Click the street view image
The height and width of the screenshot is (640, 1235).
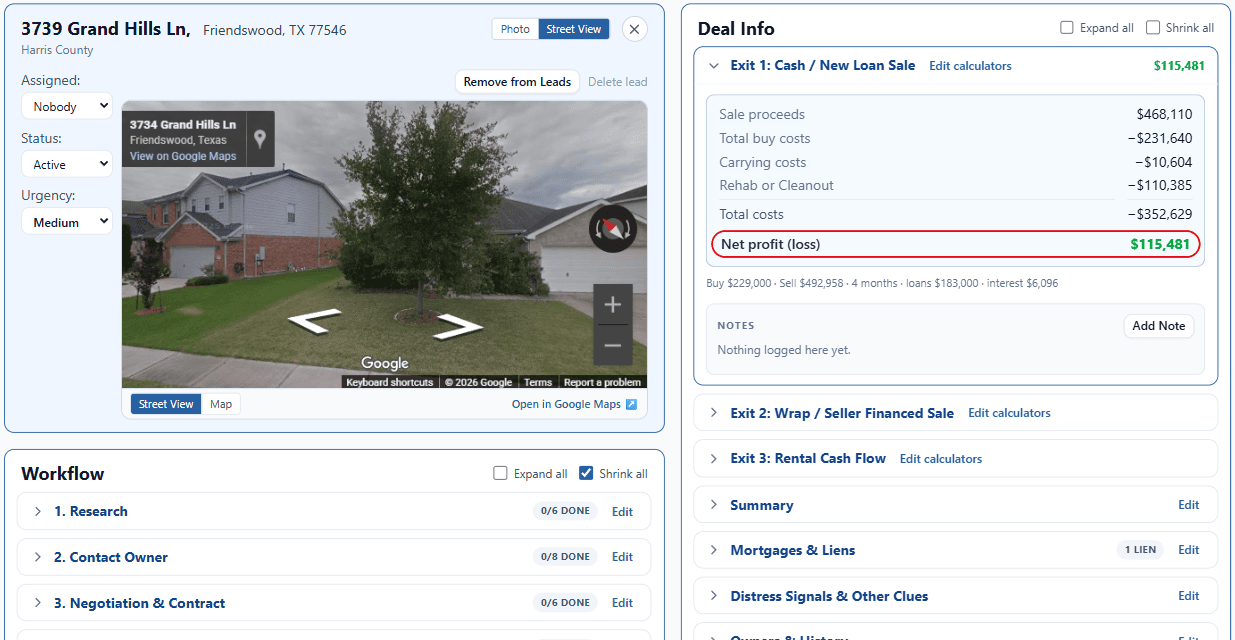(384, 244)
